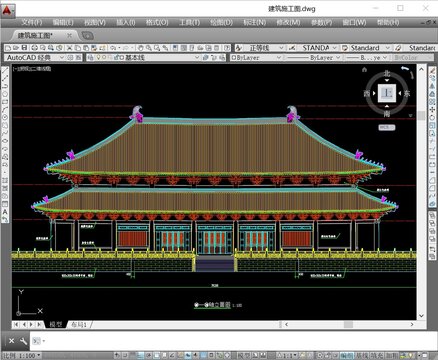Open the 格式(O) menu
The width and height of the screenshot is (438, 360).
pyautogui.click(x=157, y=23)
